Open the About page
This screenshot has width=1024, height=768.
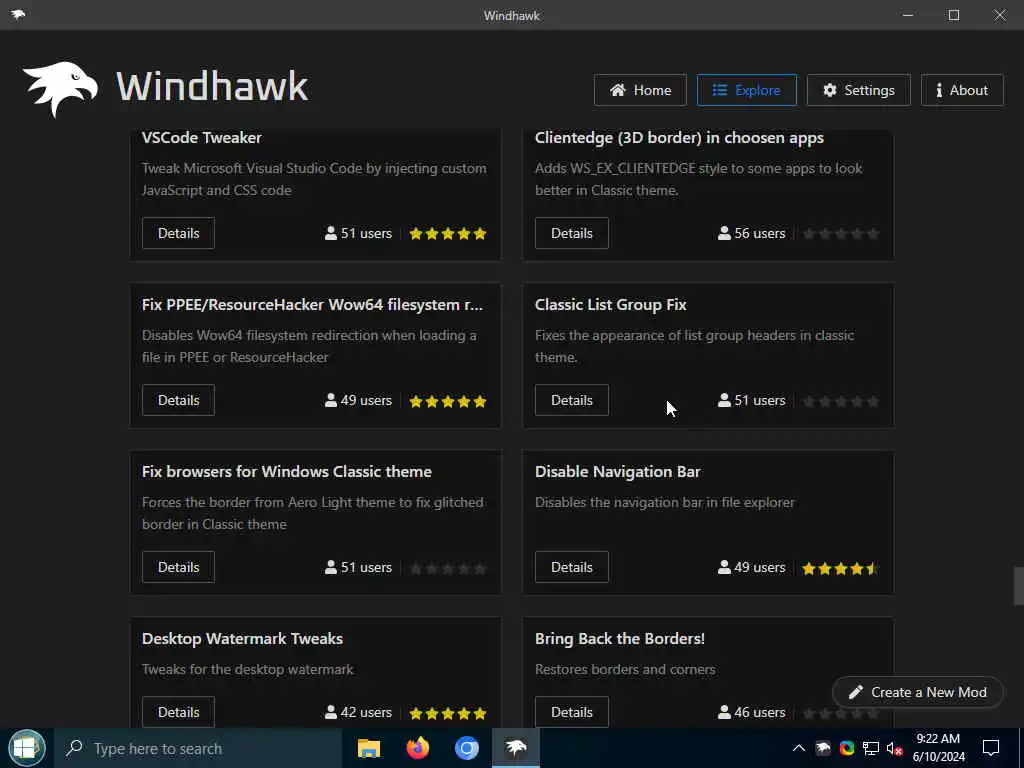(962, 90)
